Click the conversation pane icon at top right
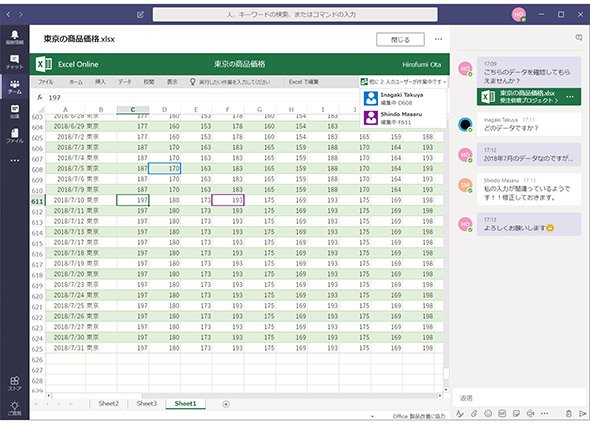The image size is (590, 424). (579, 37)
